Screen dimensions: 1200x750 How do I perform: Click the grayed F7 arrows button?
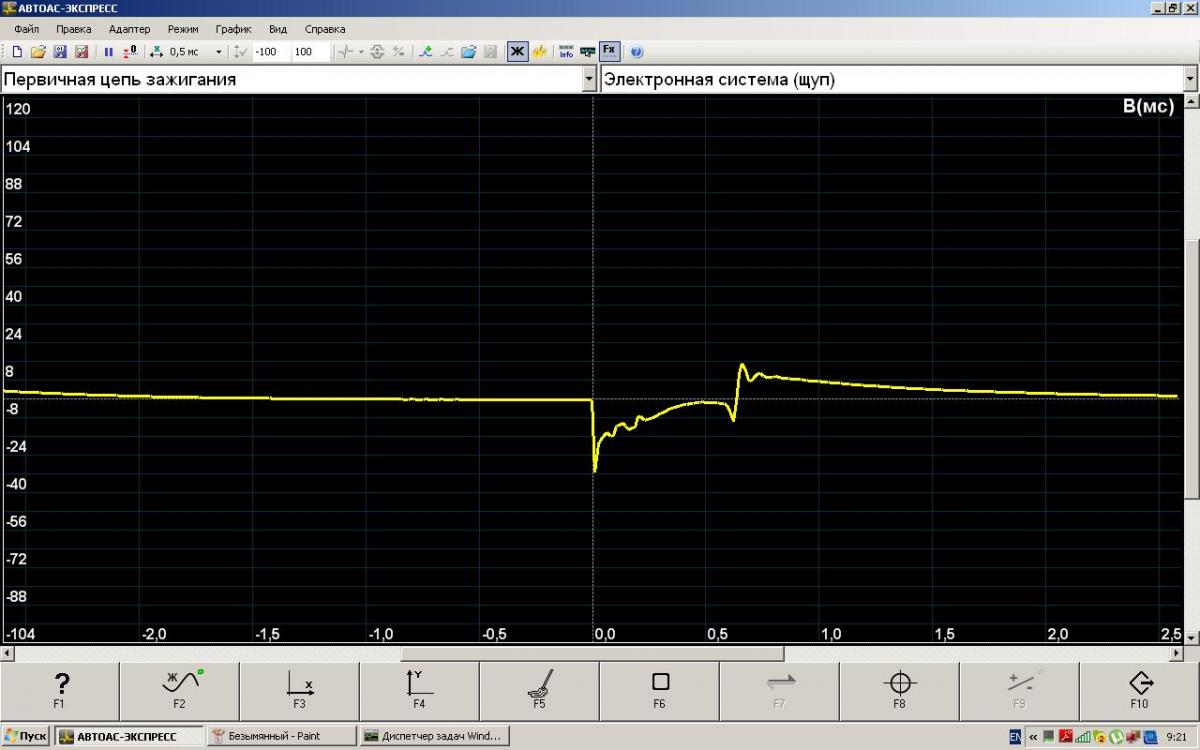point(780,690)
